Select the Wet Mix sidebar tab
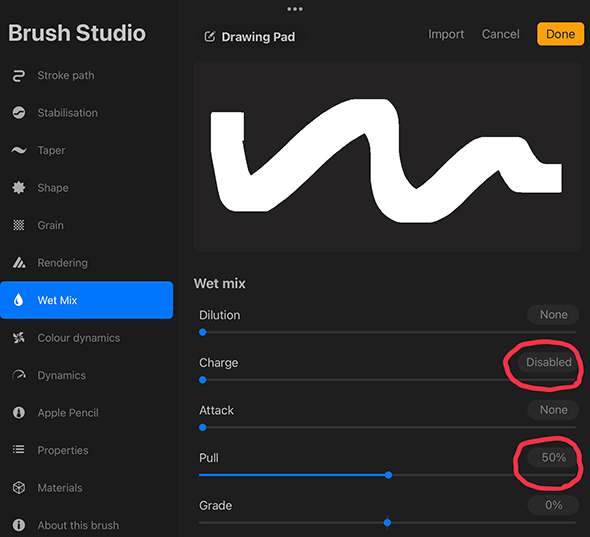Viewport: 590px width, 537px height. (x=87, y=300)
